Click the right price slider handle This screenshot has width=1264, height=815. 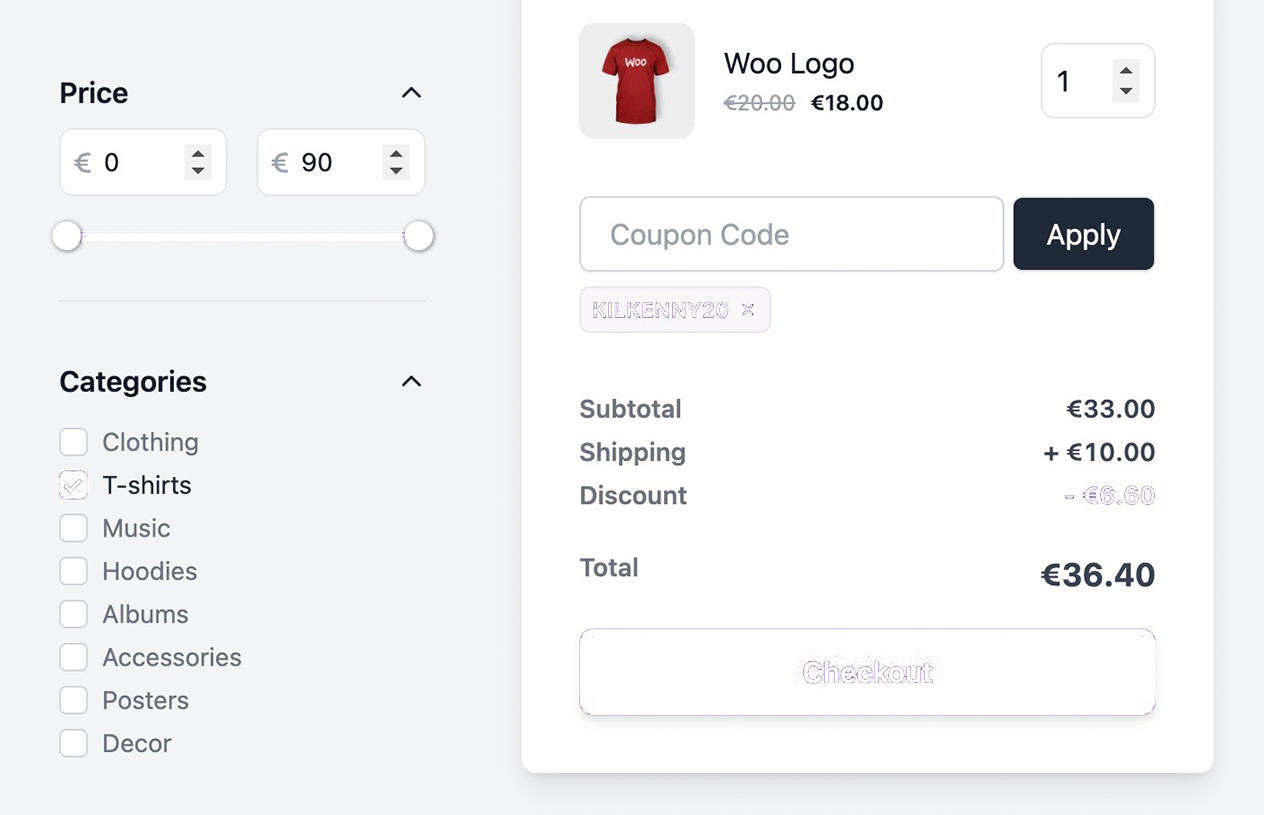(419, 237)
